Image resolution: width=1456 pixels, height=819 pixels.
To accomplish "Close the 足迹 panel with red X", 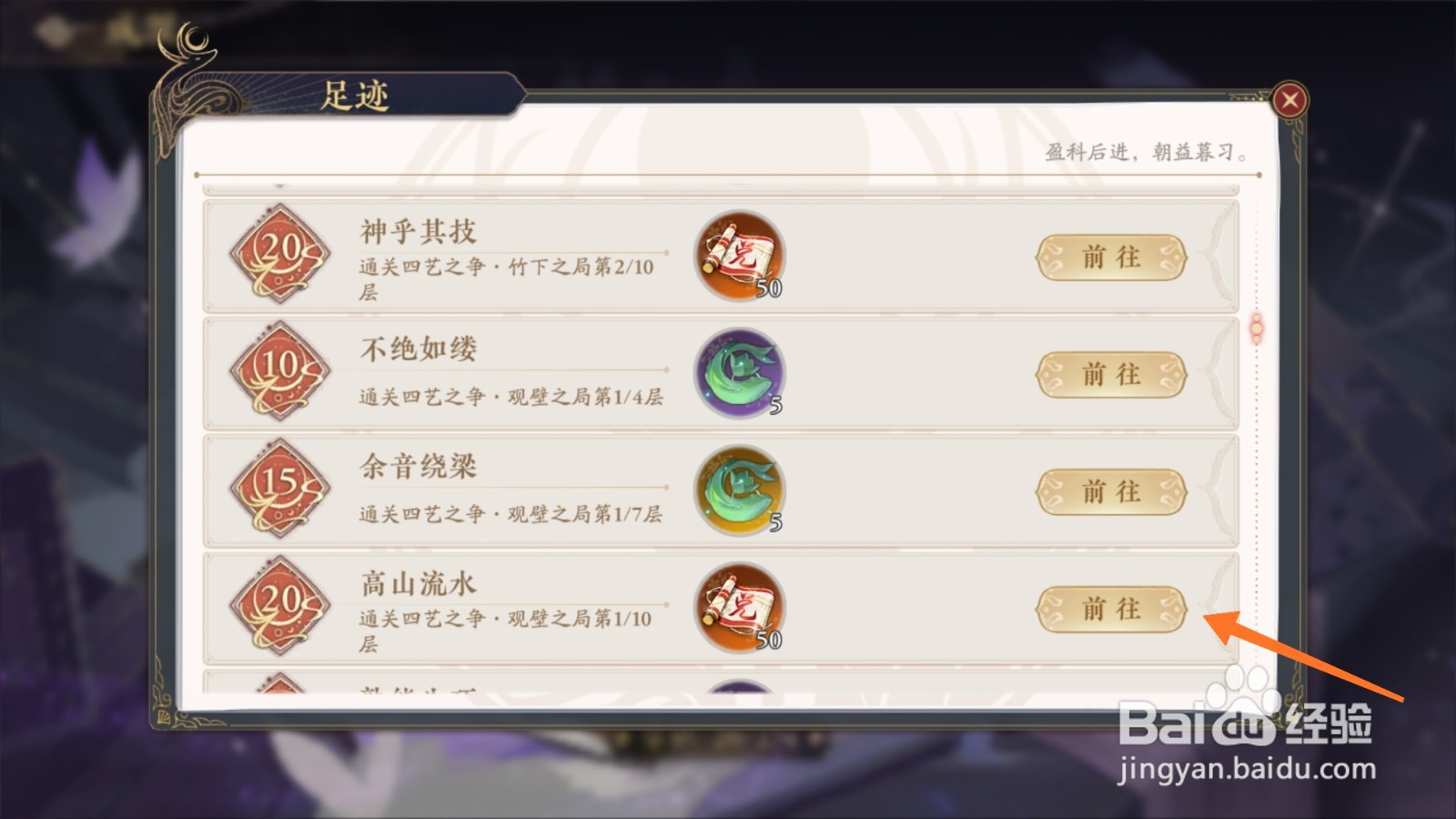I will tap(1289, 100).
